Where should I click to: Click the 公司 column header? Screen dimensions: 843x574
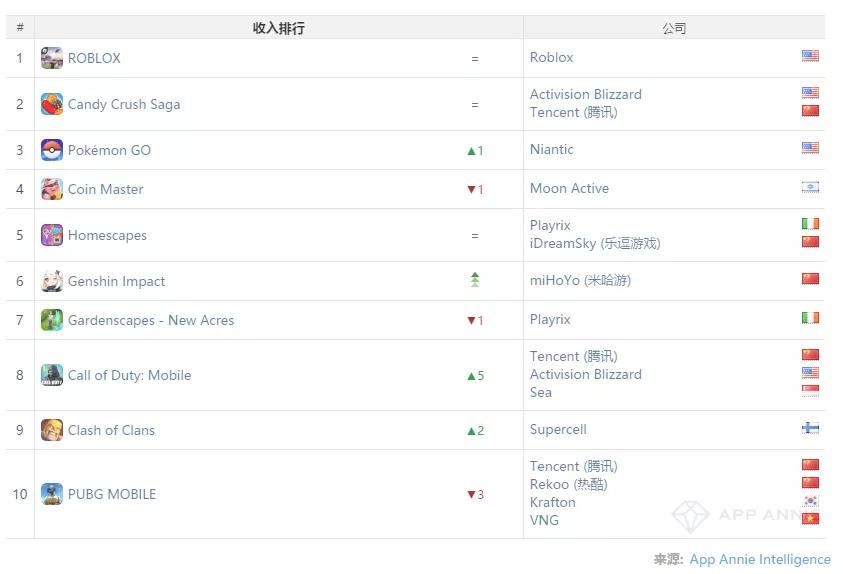(x=674, y=28)
